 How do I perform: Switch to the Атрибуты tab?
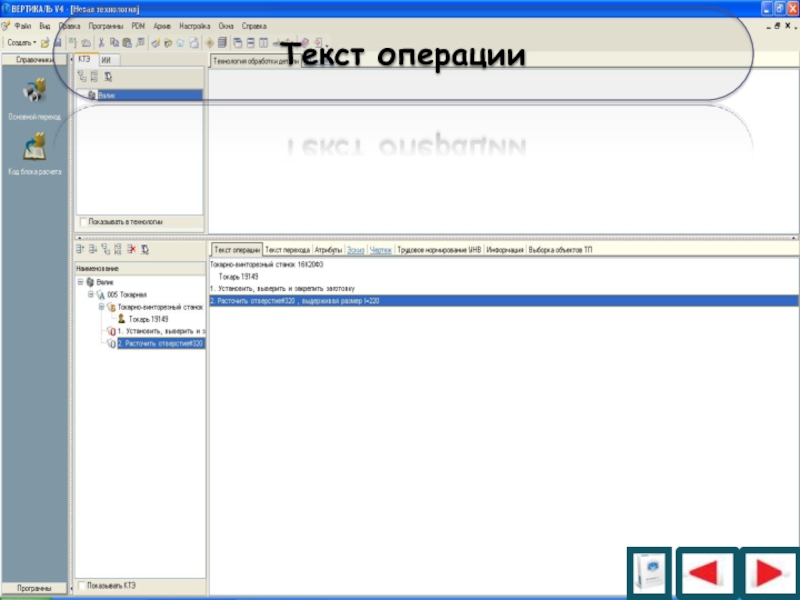click(x=328, y=249)
